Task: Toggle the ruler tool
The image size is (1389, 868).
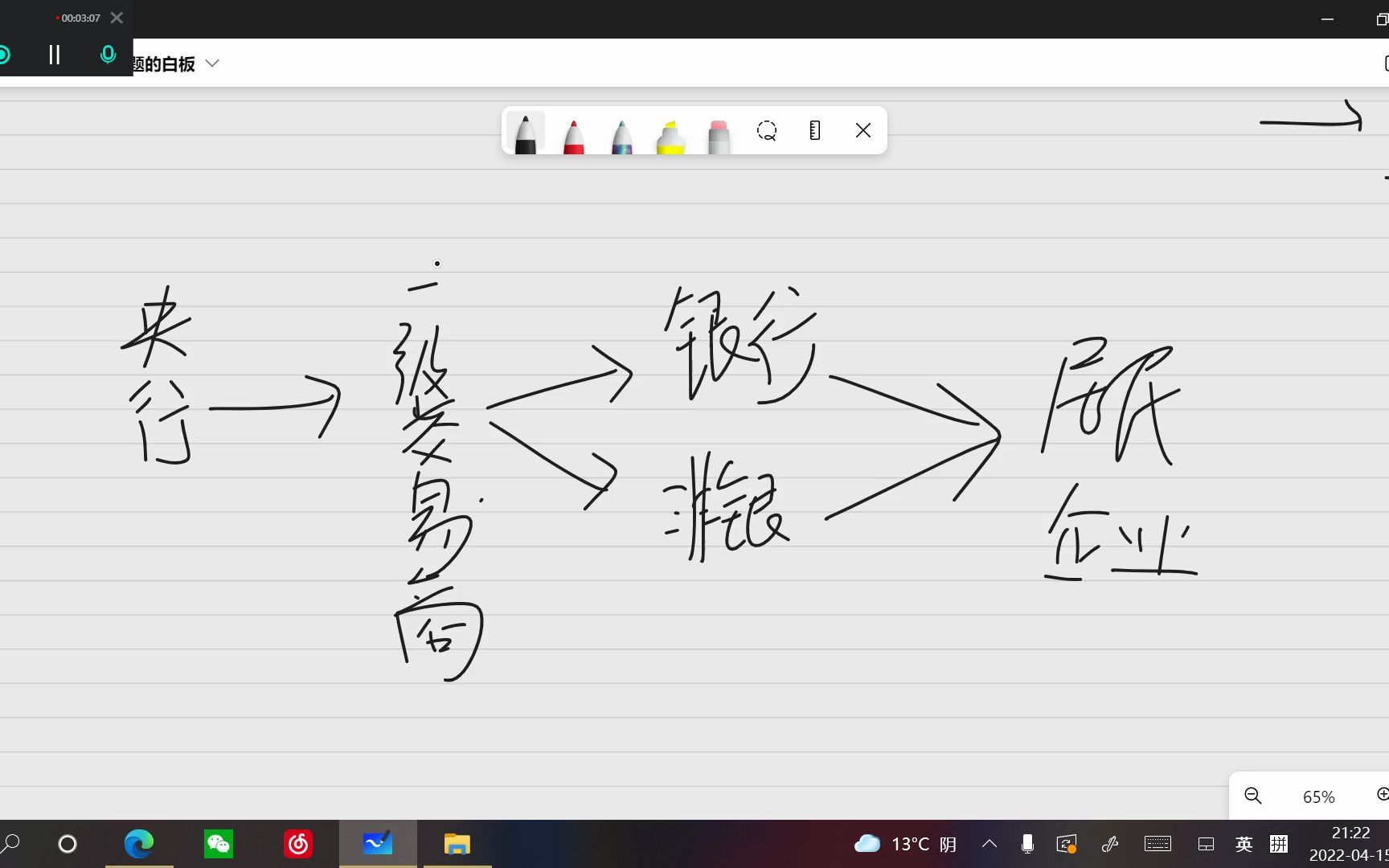Action: click(815, 130)
